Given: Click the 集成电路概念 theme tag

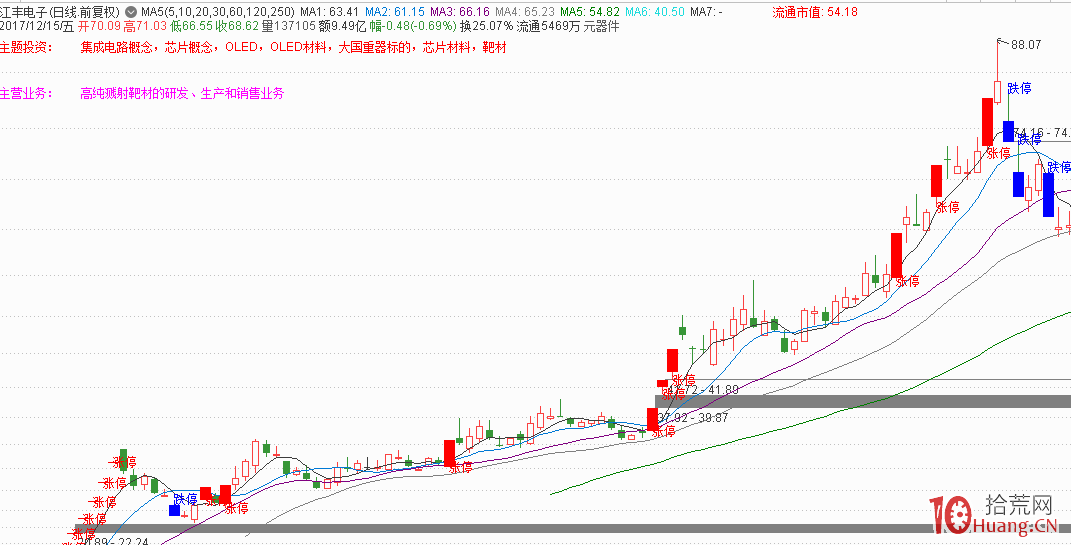Looking at the screenshot, I should point(117,48).
